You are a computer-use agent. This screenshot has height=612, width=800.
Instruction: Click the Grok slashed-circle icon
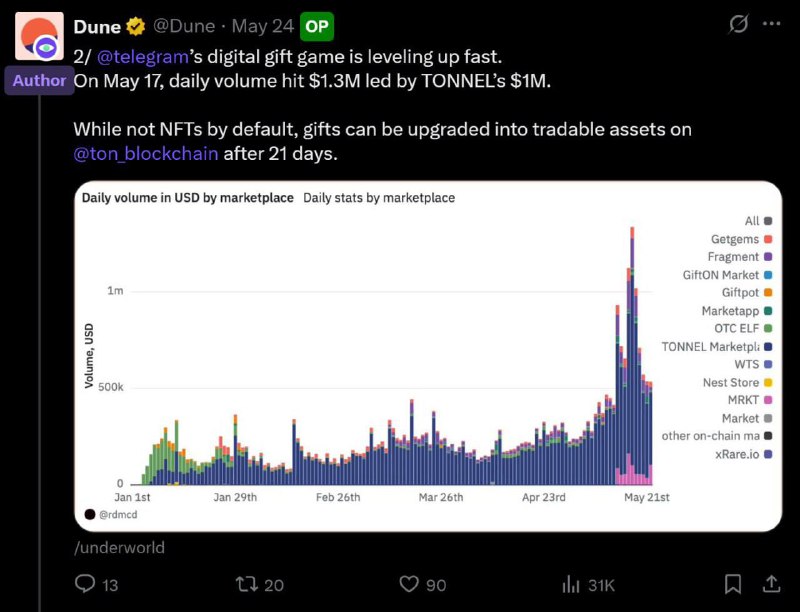tap(738, 24)
